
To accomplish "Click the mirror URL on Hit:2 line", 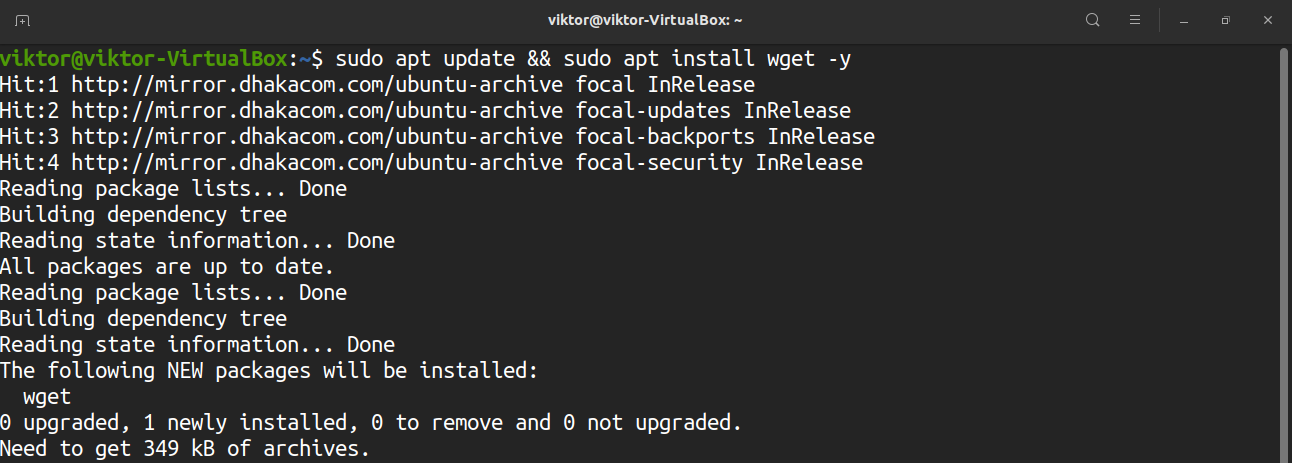I will pos(317,111).
